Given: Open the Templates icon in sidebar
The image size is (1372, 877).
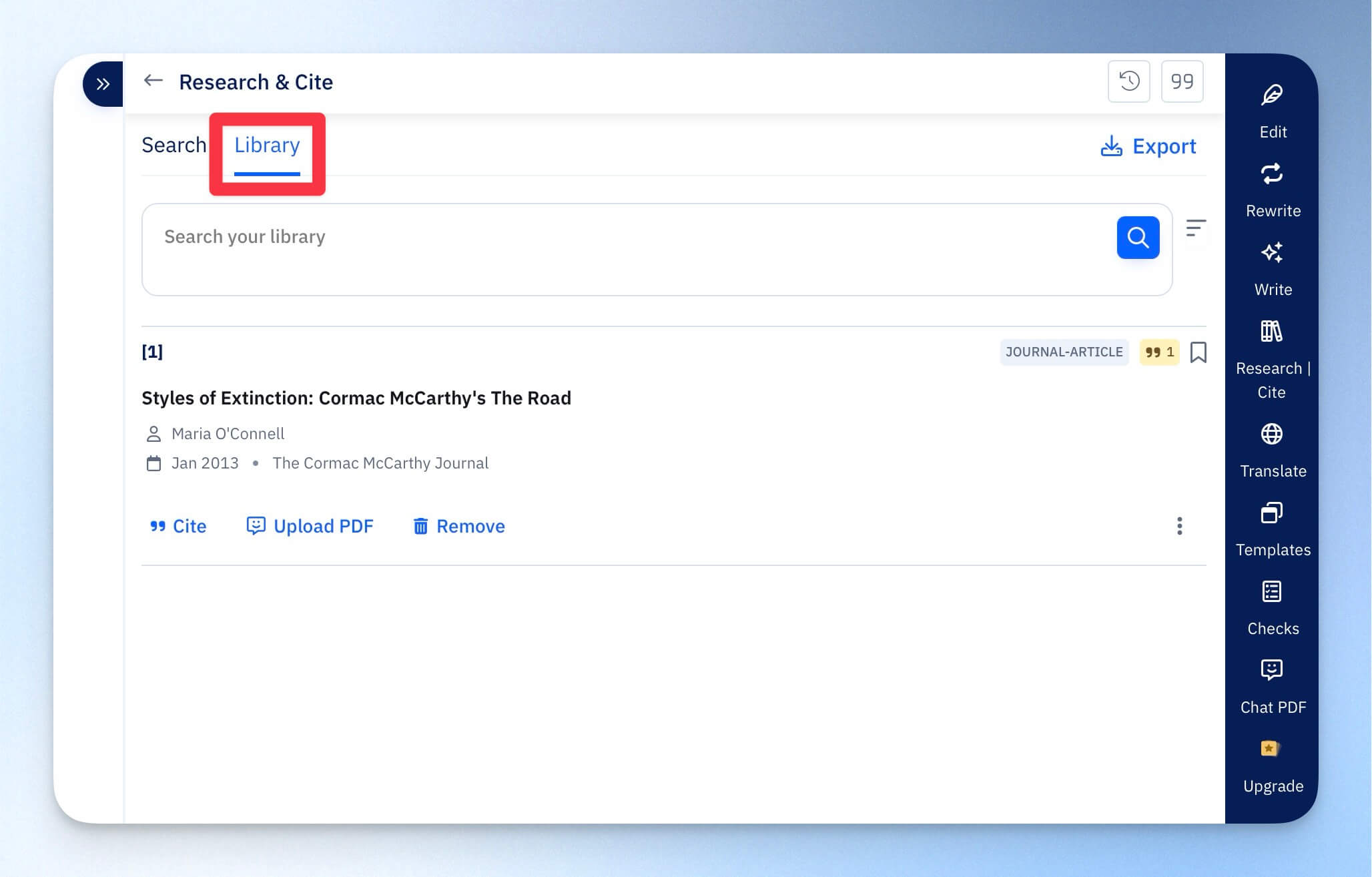Looking at the screenshot, I should point(1272,513).
